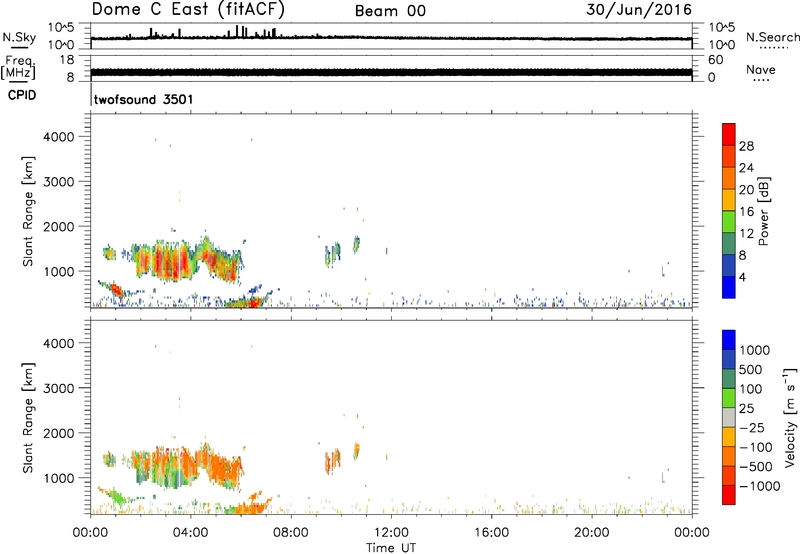Viewport: 800px width, 554px height.
Task: Click the 'Freq. [MHz]' label
Action: pyautogui.click(x=19, y=68)
